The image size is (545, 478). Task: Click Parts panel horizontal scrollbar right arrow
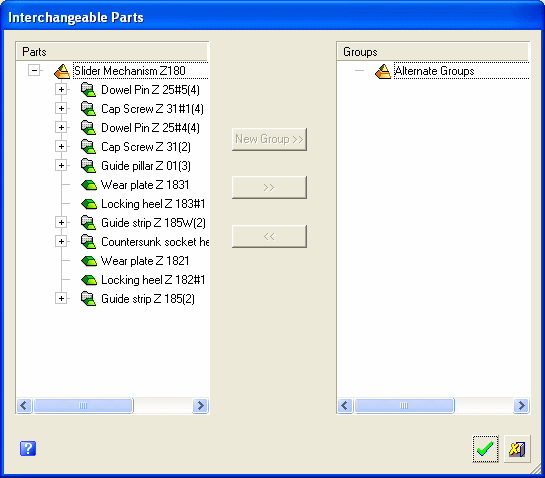201,405
